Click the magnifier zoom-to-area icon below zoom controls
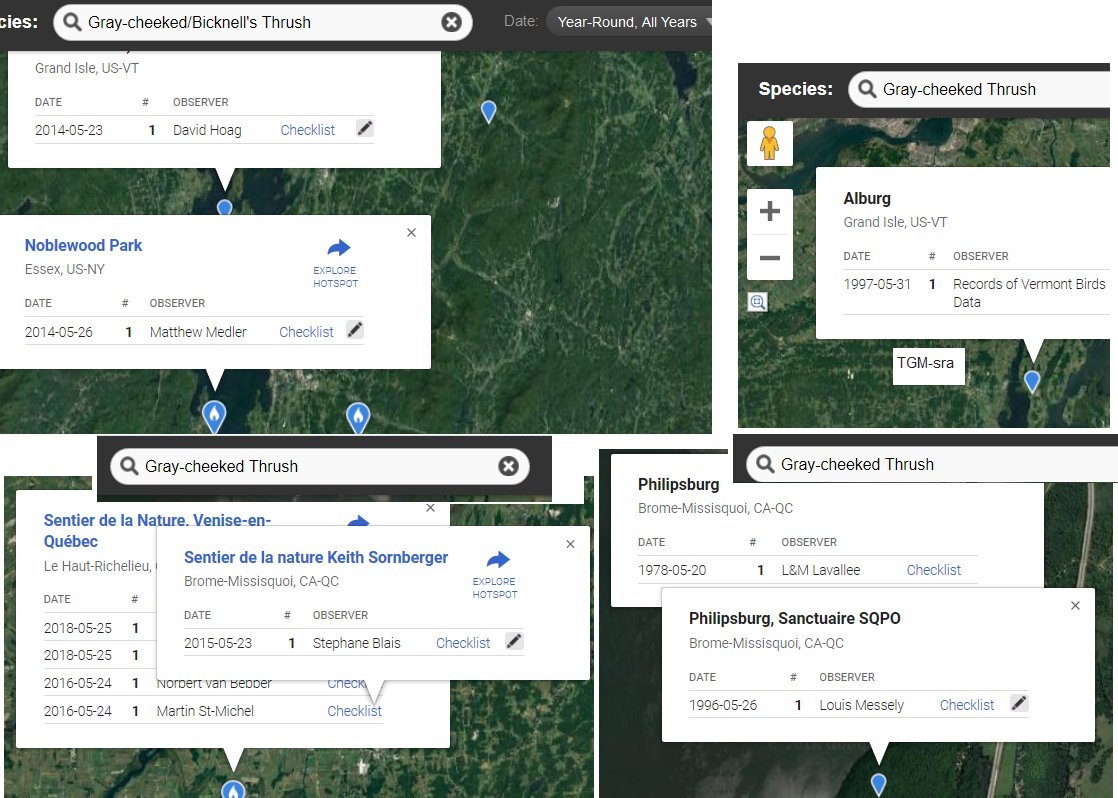 click(758, 302)
